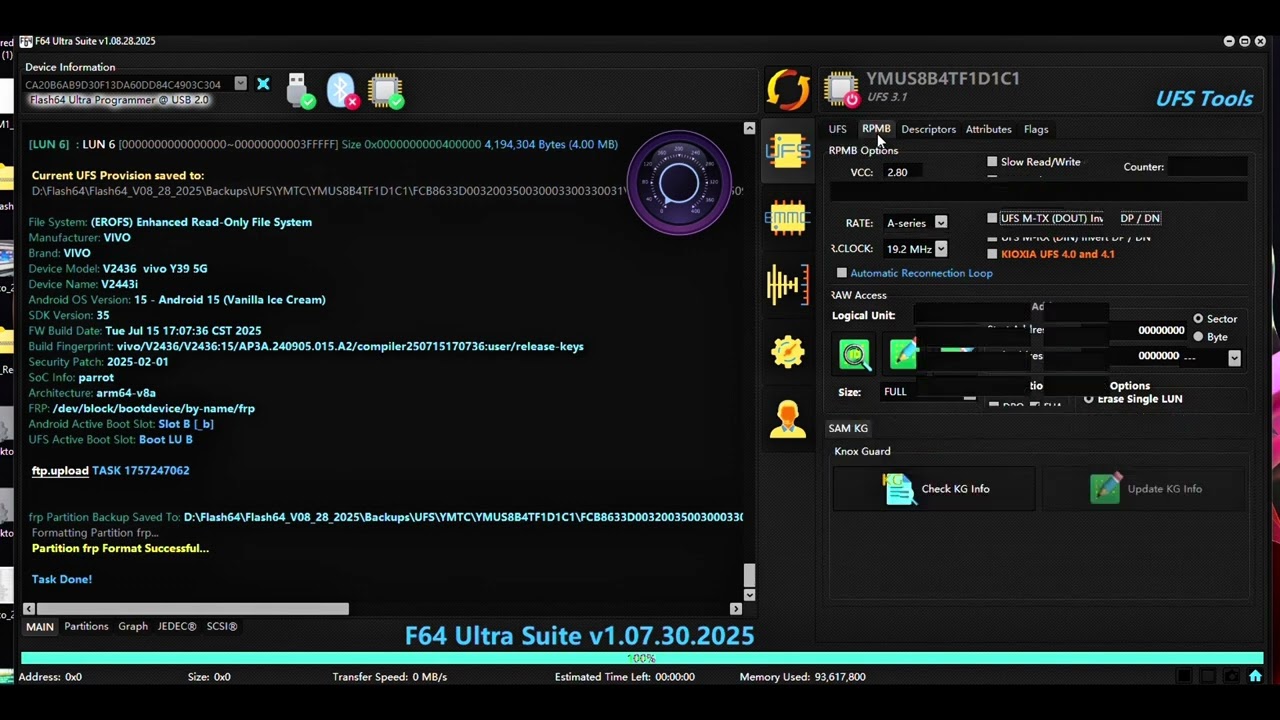1280x720 pixels.
Task: Click the log scroll-up arrow
Action: coord(750,128)
